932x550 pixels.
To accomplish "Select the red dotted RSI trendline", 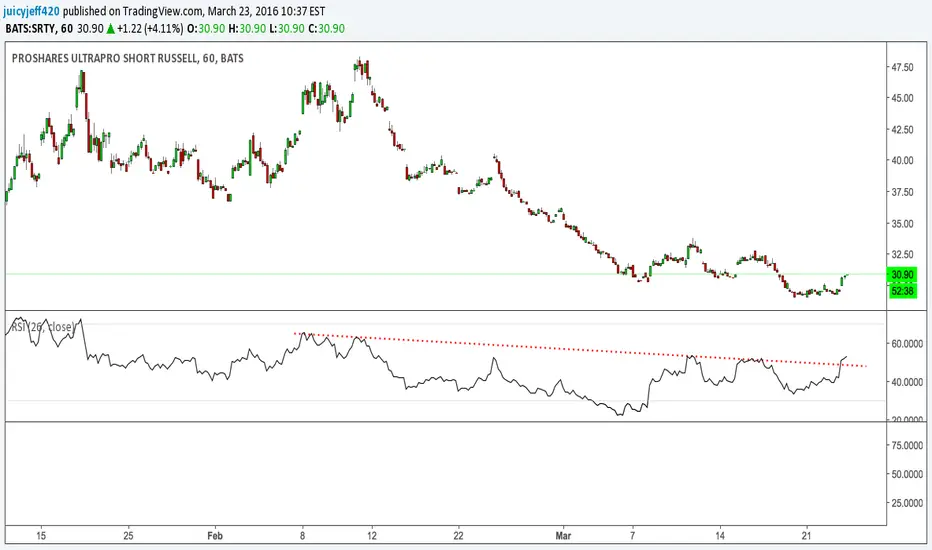I will [581, 350].
